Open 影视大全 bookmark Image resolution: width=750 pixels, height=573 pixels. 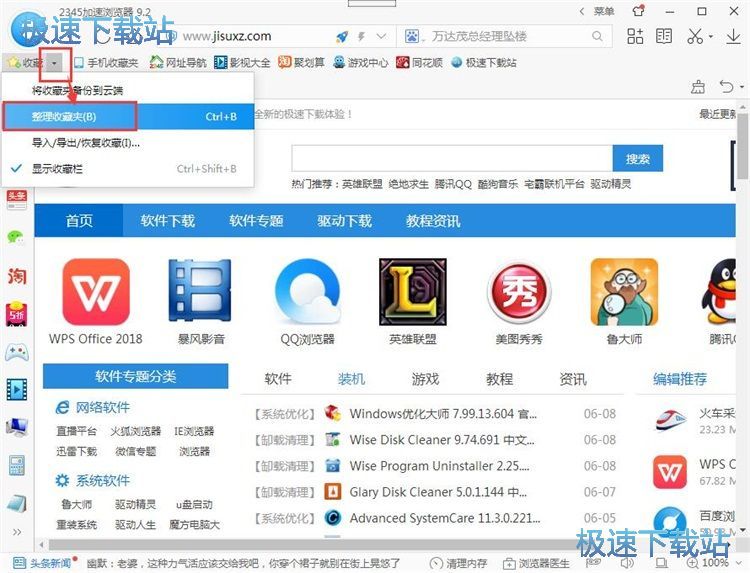pyautogui.click(x=242, y=63)
